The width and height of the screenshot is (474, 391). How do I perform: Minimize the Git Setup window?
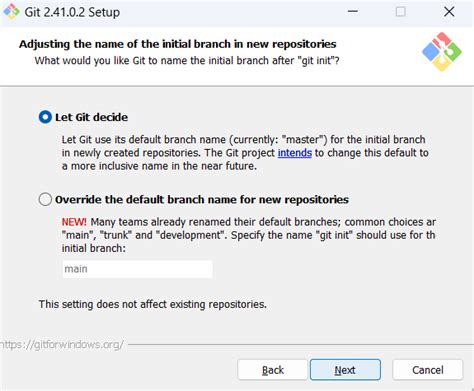[x=353, y=11]
